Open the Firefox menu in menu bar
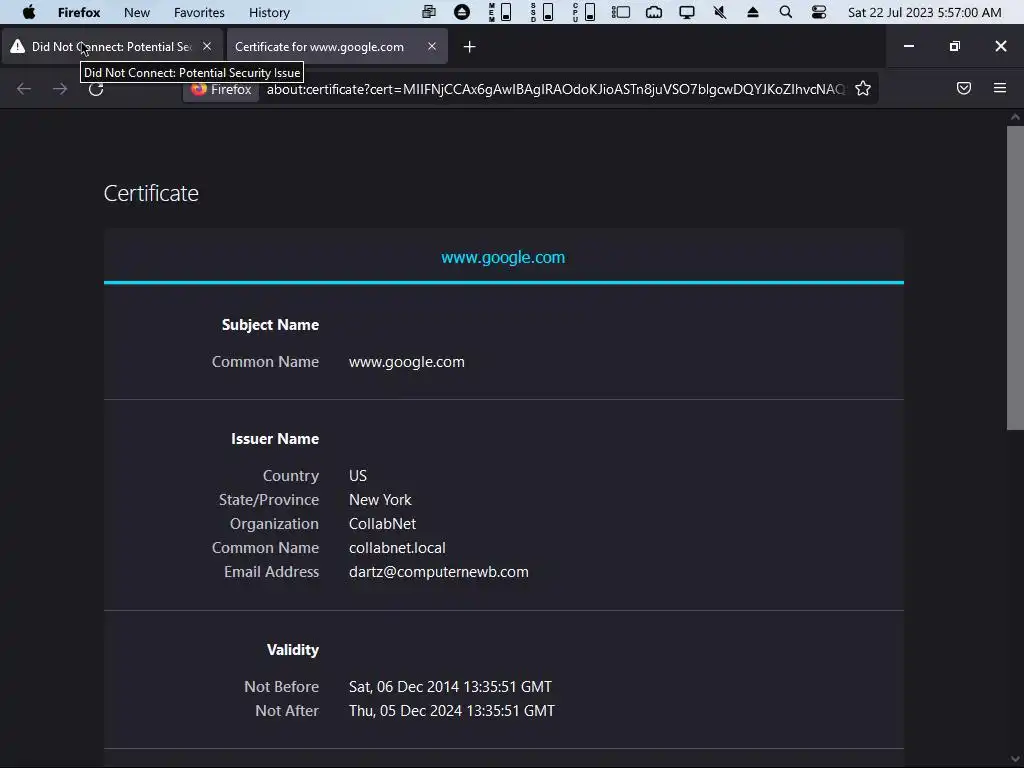Viewport: 1024px width, 768px height. (x=78, y=12)
